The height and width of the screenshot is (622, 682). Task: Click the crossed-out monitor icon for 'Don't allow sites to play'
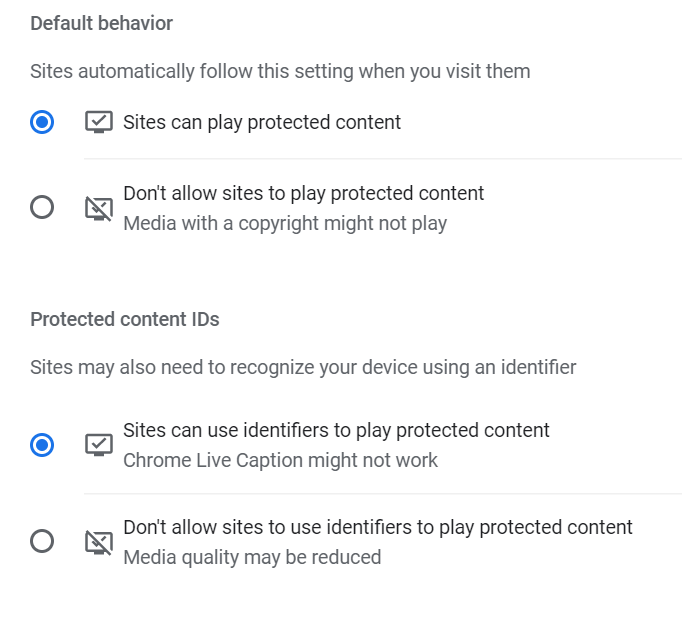point(98,208)
